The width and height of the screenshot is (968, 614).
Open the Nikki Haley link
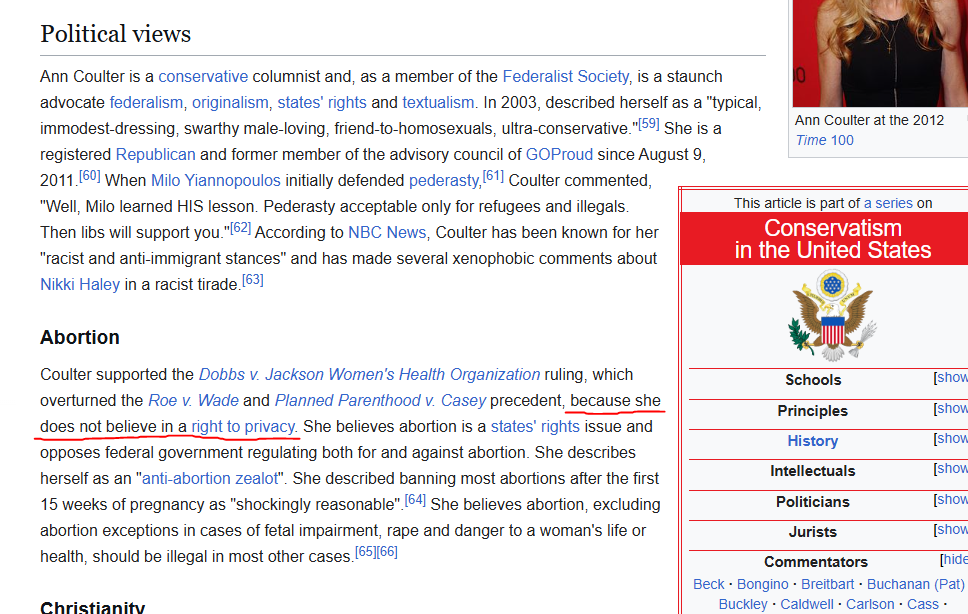click(x=80, y=284)
